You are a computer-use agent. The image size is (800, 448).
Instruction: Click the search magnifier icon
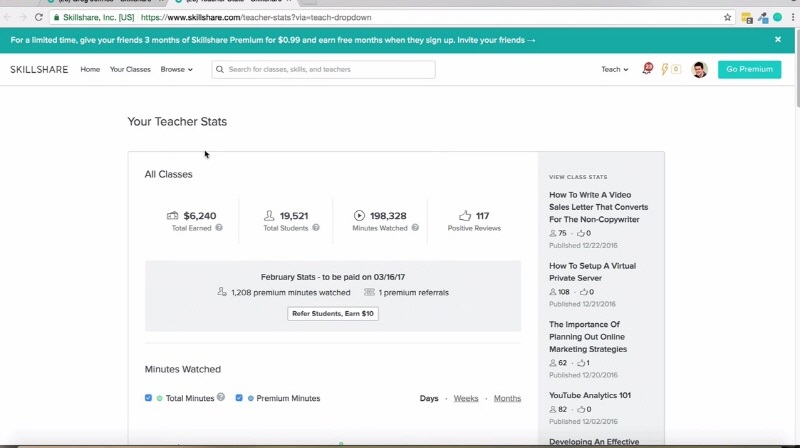coord(220,69)
